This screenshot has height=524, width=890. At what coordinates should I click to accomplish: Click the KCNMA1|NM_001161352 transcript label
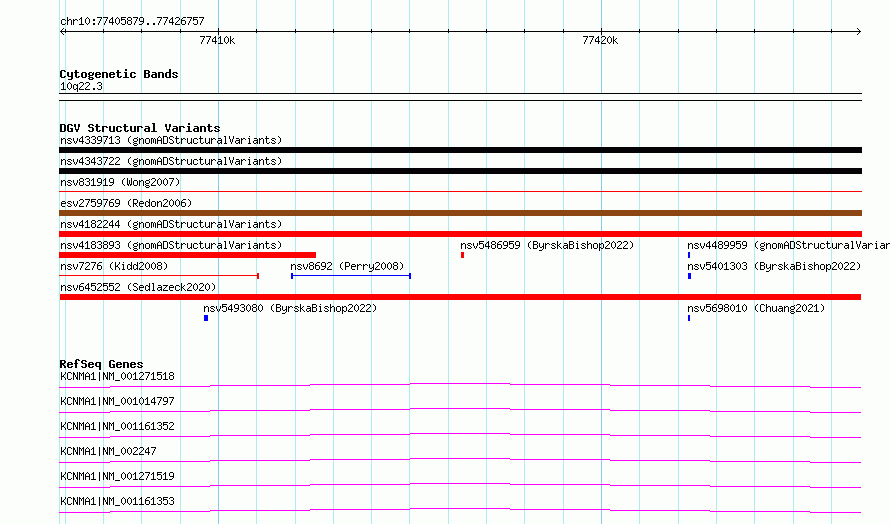(117, 426)
